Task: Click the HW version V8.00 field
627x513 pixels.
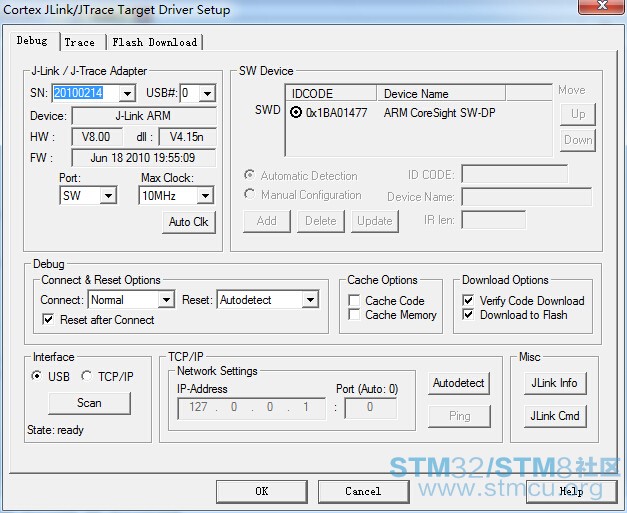Action: (x=96, y=137)
